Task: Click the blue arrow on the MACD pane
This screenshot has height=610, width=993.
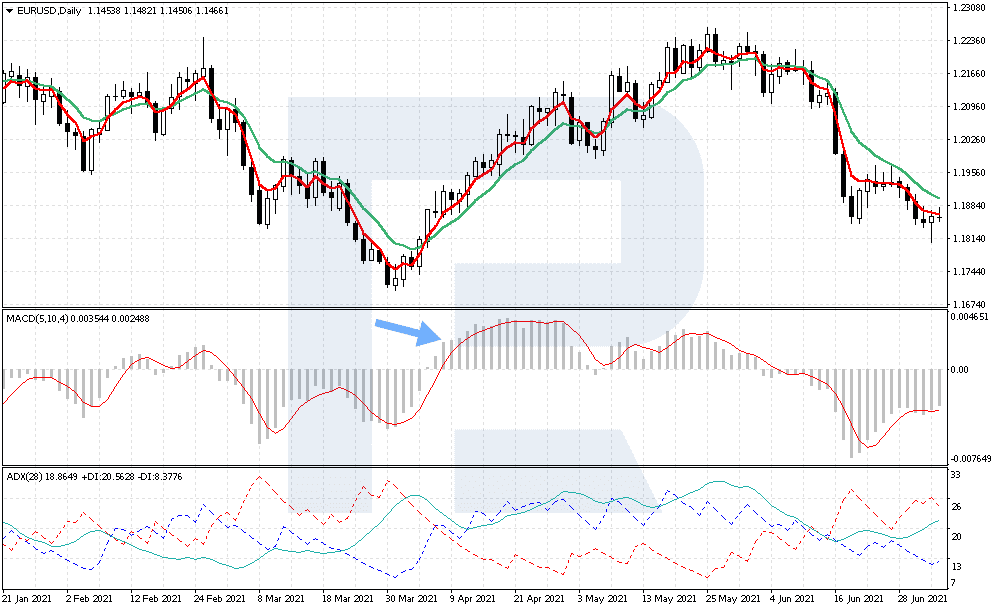Action: [x=407, y=332]
